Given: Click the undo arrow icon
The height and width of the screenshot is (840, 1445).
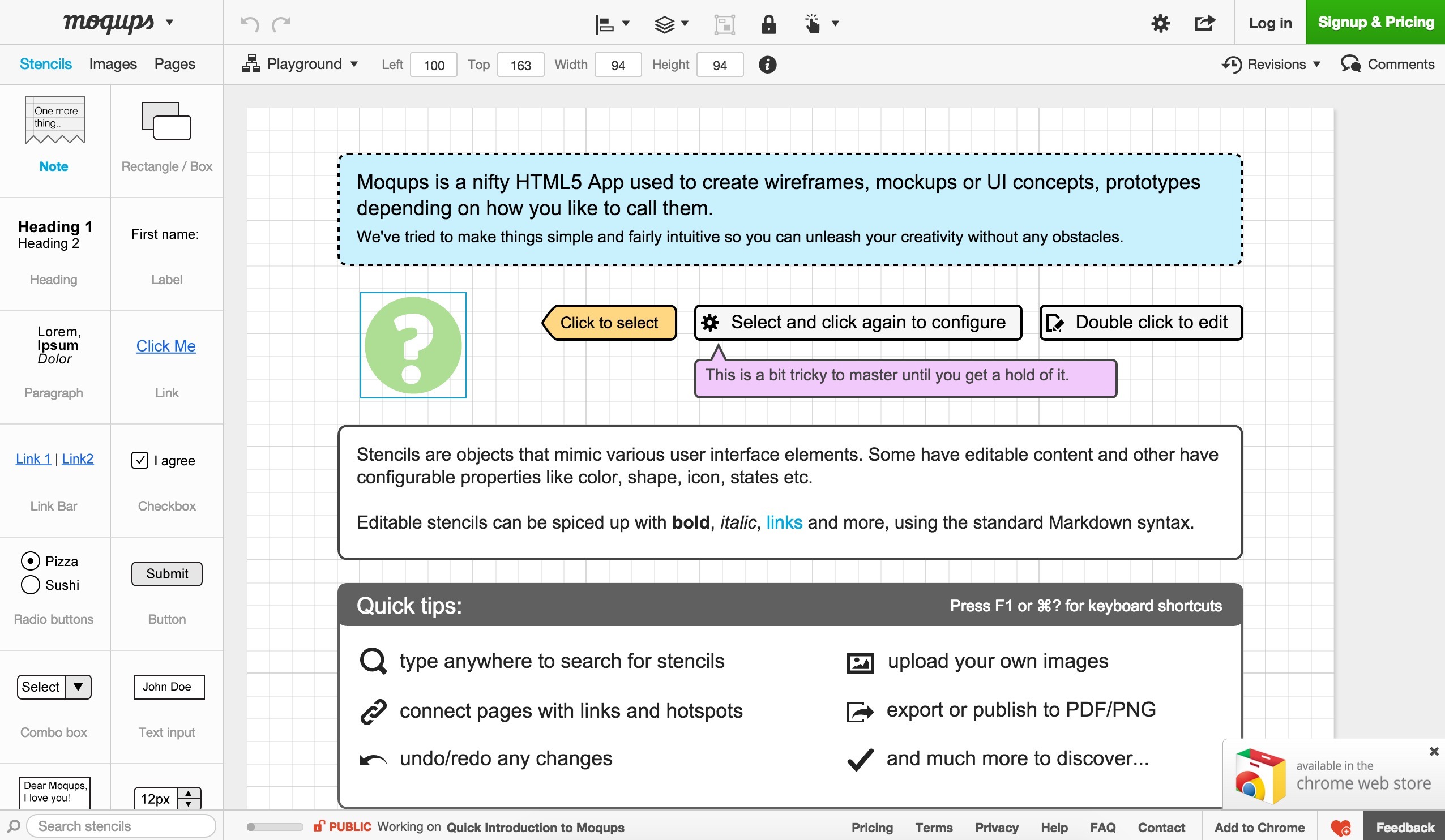Looking at the screenshot, I should point(250,24).
